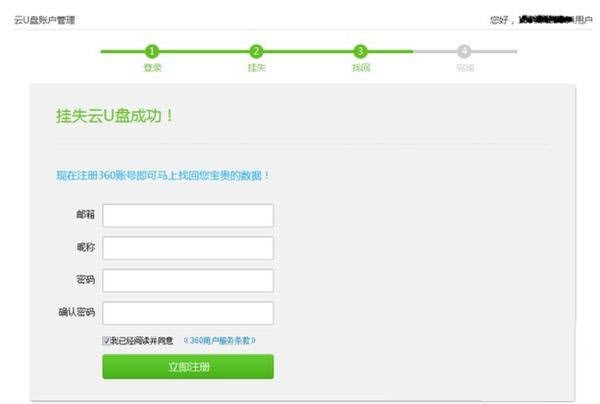Image resolution: width=600 pixels, height=404 pixels.
Task: Click the greyed step 4 circle
Action: (464, 51)
